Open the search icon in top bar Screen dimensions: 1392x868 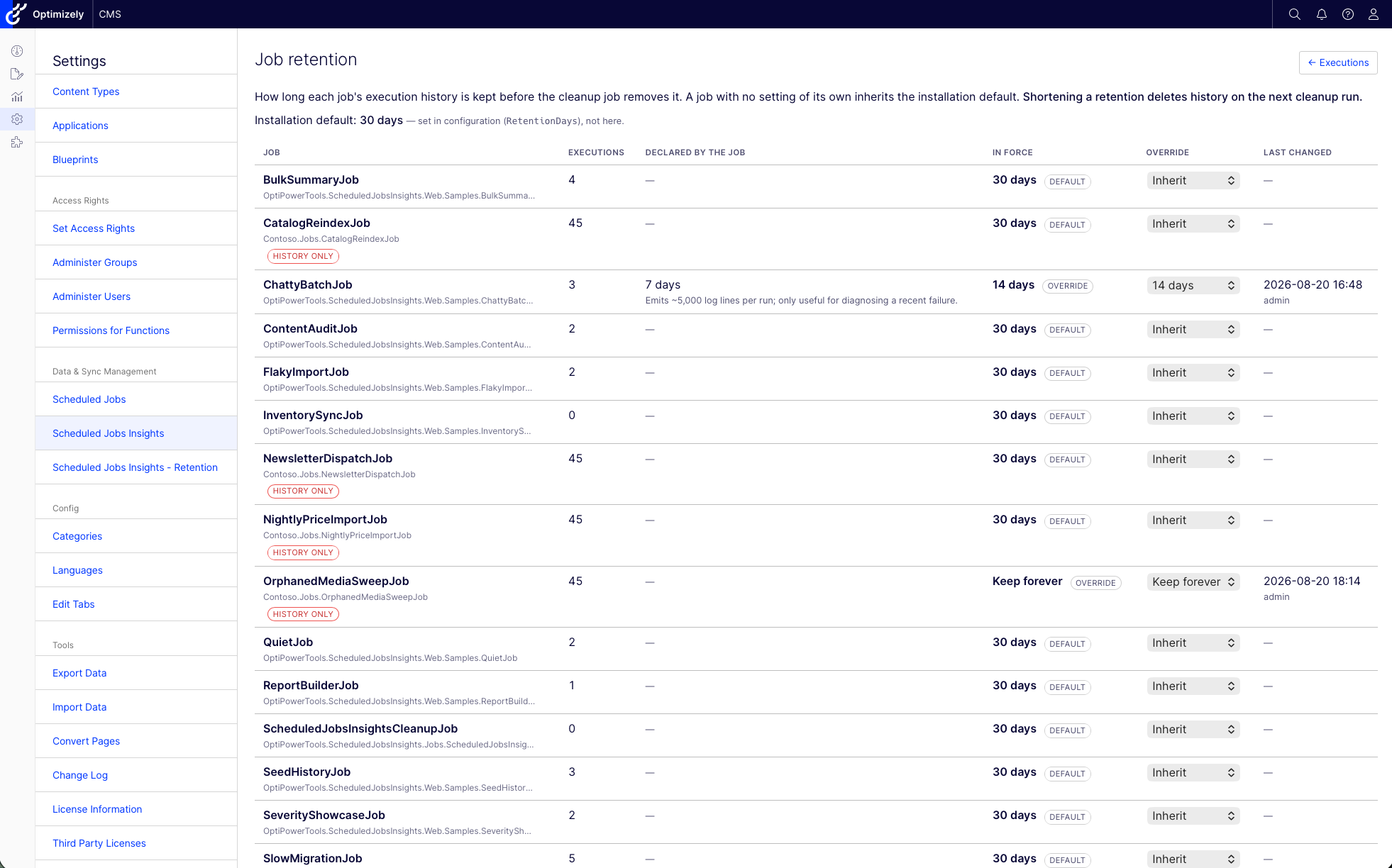(x=1295, y=14)
